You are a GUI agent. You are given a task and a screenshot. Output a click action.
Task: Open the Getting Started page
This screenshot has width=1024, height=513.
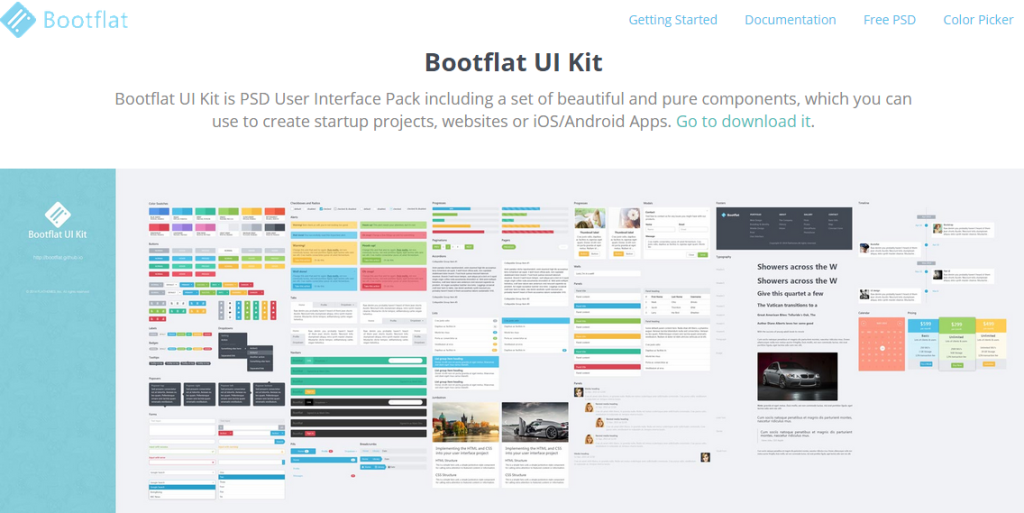coord(673,20)
